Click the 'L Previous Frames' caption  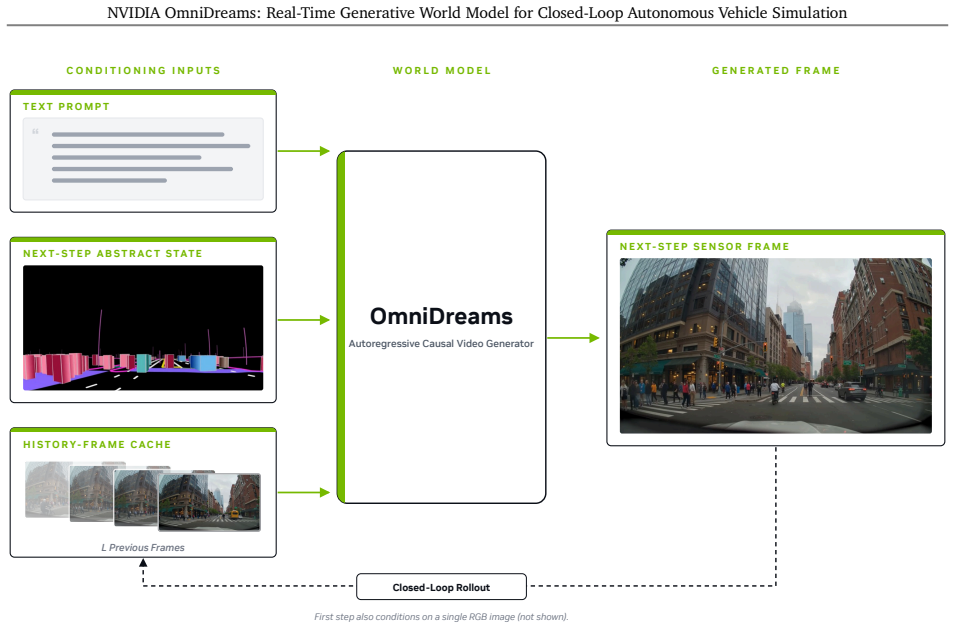click(x=143, y=548)
